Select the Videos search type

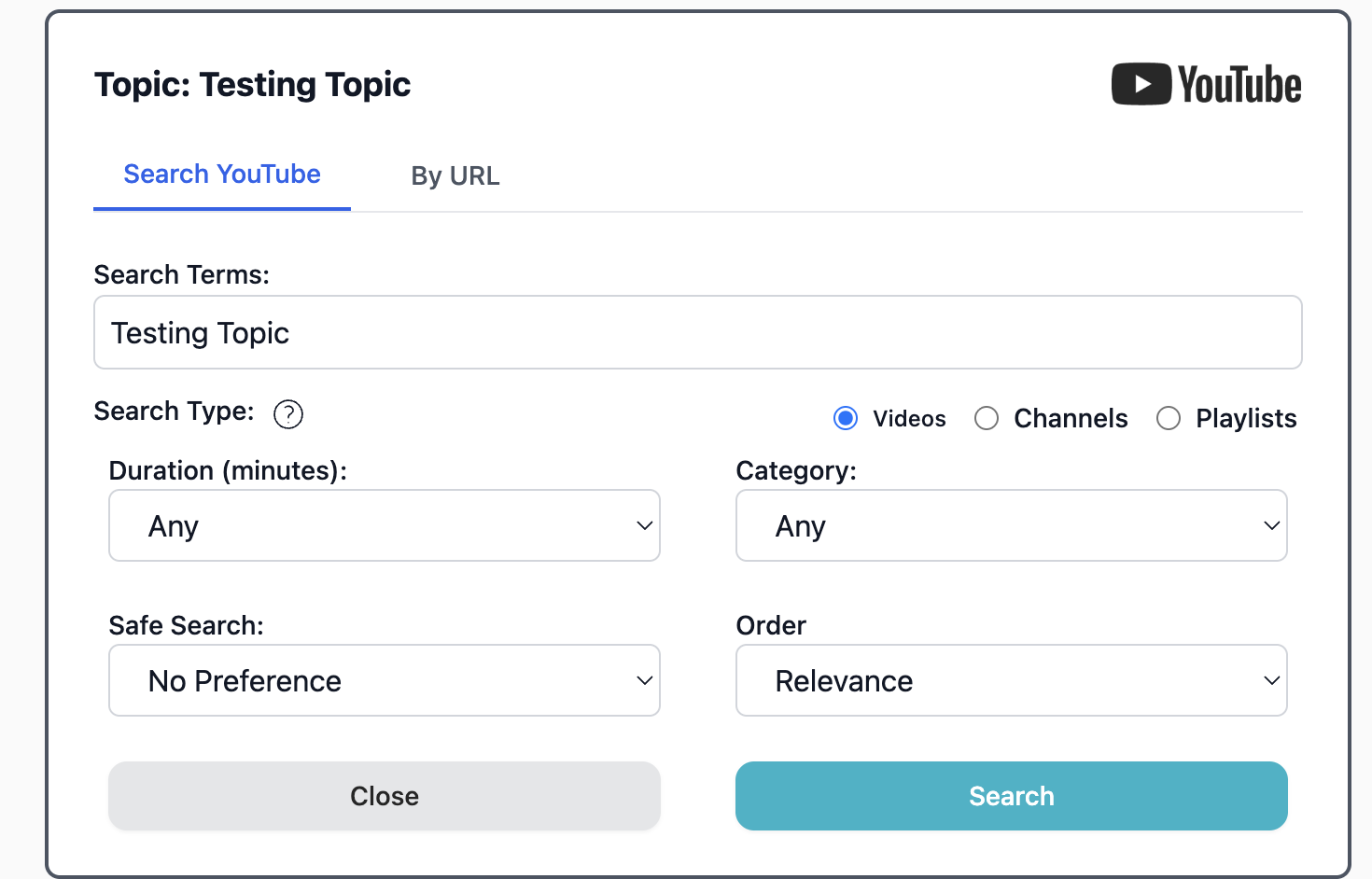pos(846,418)
